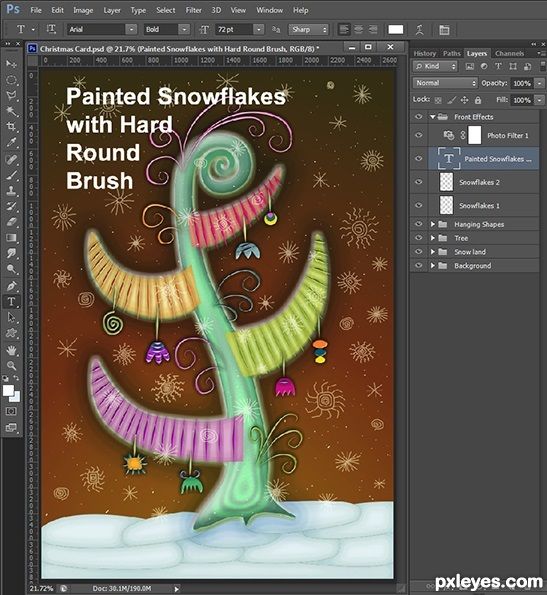This screenshot has height=595, width=547.
Task: Hide the Snowflakes 2 layer
Action: [419, 182]
